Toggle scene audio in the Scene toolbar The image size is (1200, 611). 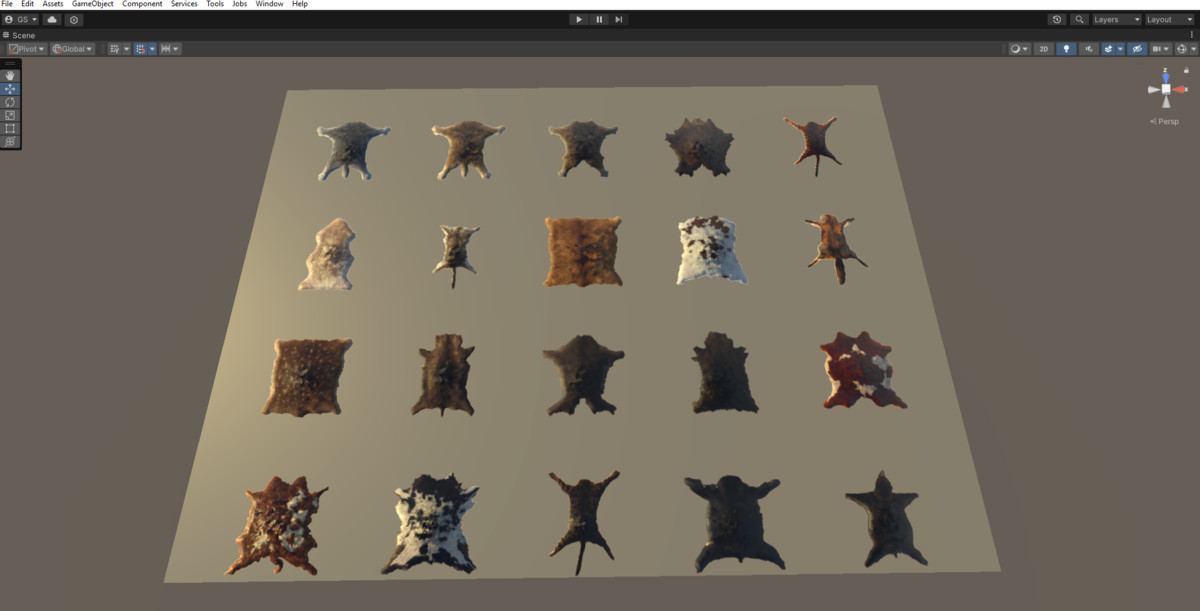point(1087,48)
